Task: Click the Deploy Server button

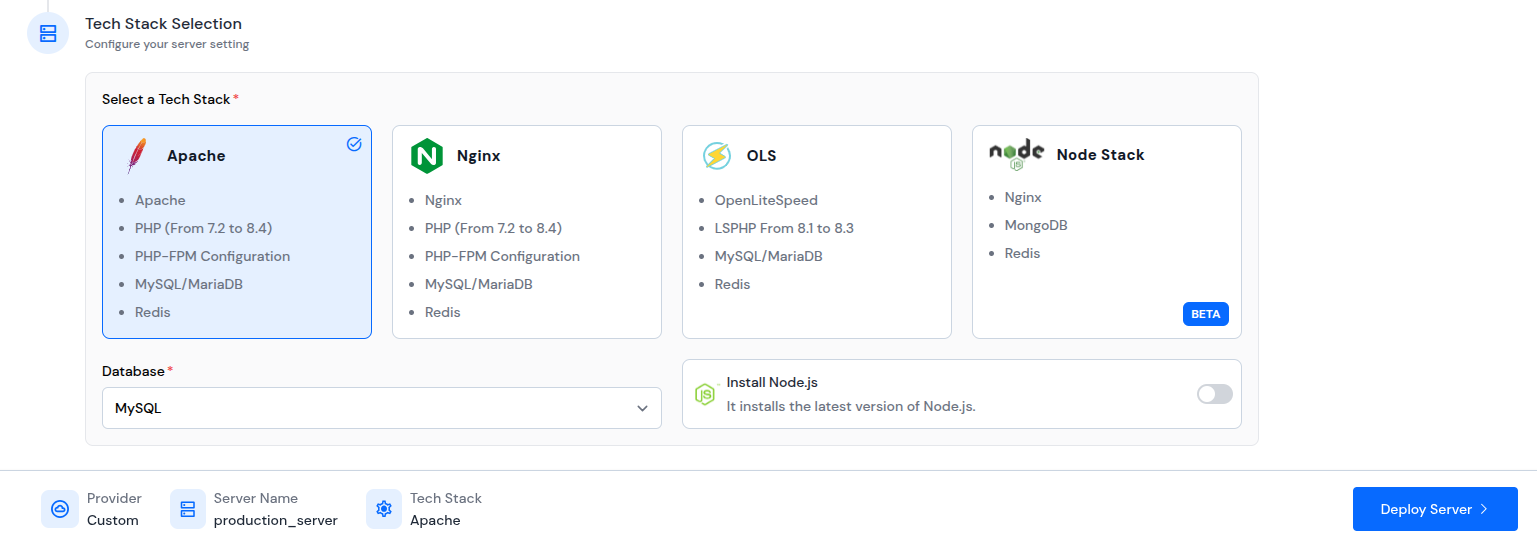Action: click(1435, 509)
